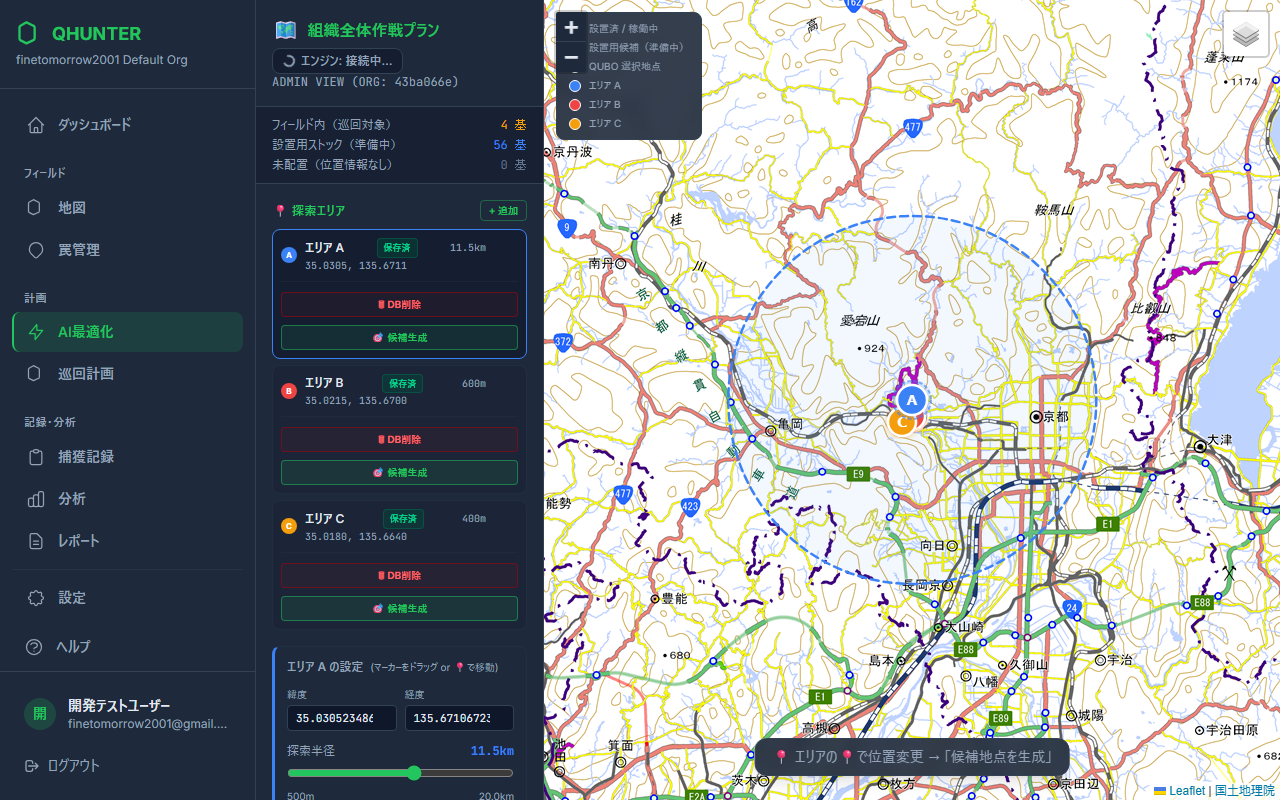
Task: Navigate to 罠管理
Action: 127,250
